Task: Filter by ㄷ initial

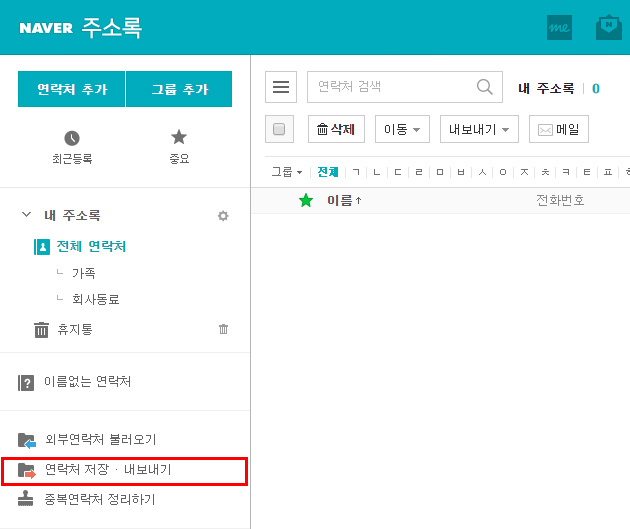Action: [398, 172]
